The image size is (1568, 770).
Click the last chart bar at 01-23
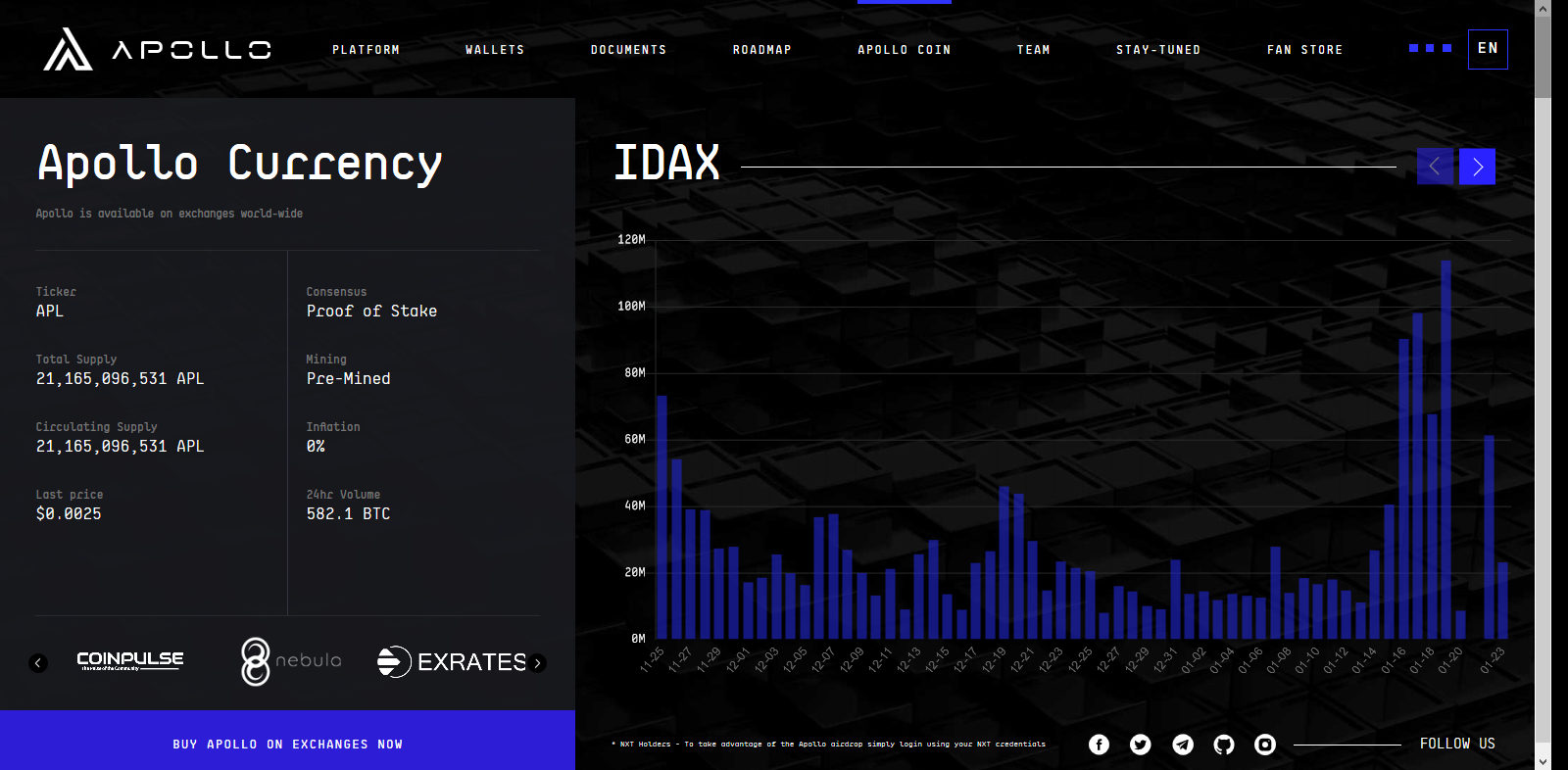(x=1503, y=601)
